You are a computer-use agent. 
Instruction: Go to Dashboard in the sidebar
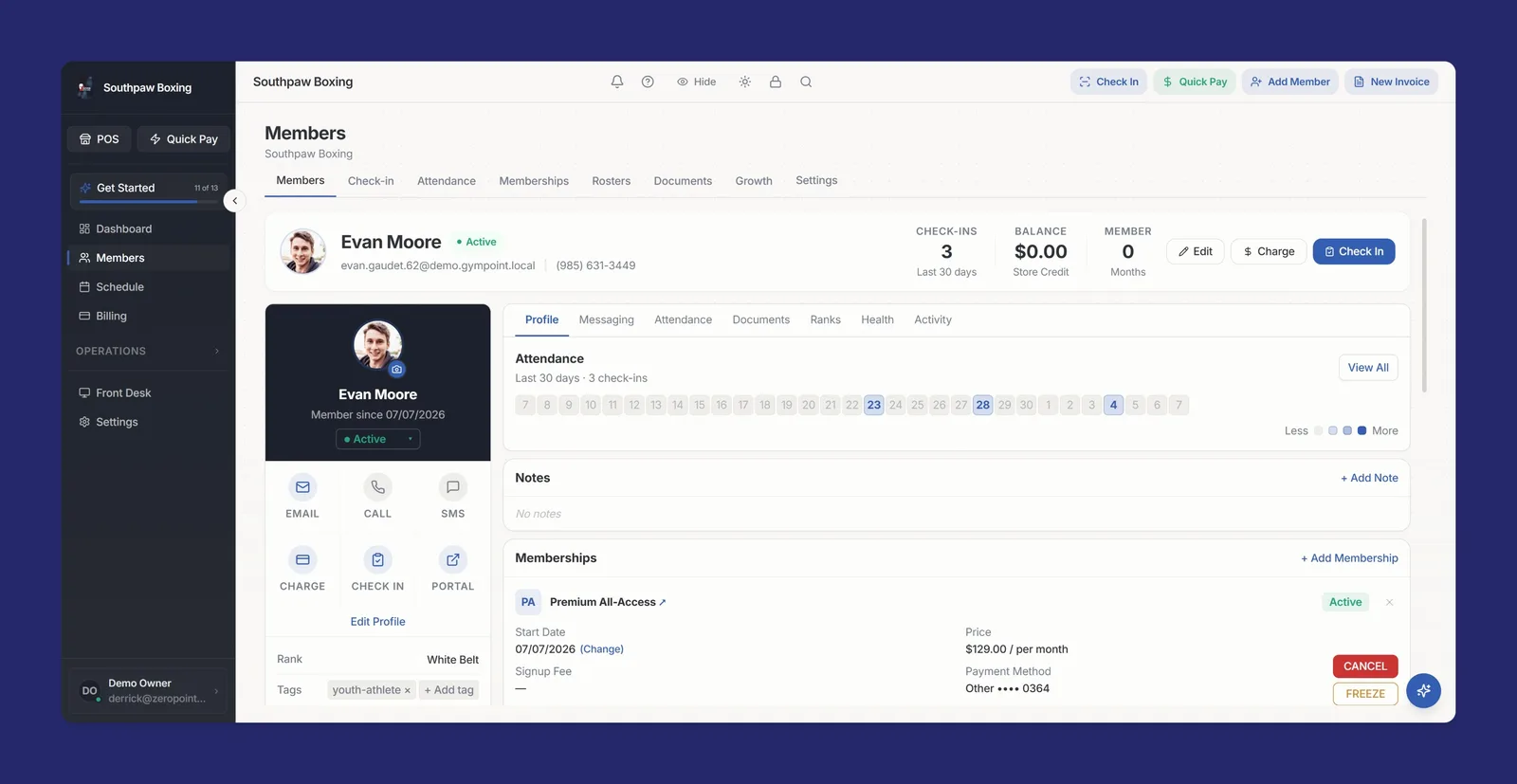(x=150, y=228)
